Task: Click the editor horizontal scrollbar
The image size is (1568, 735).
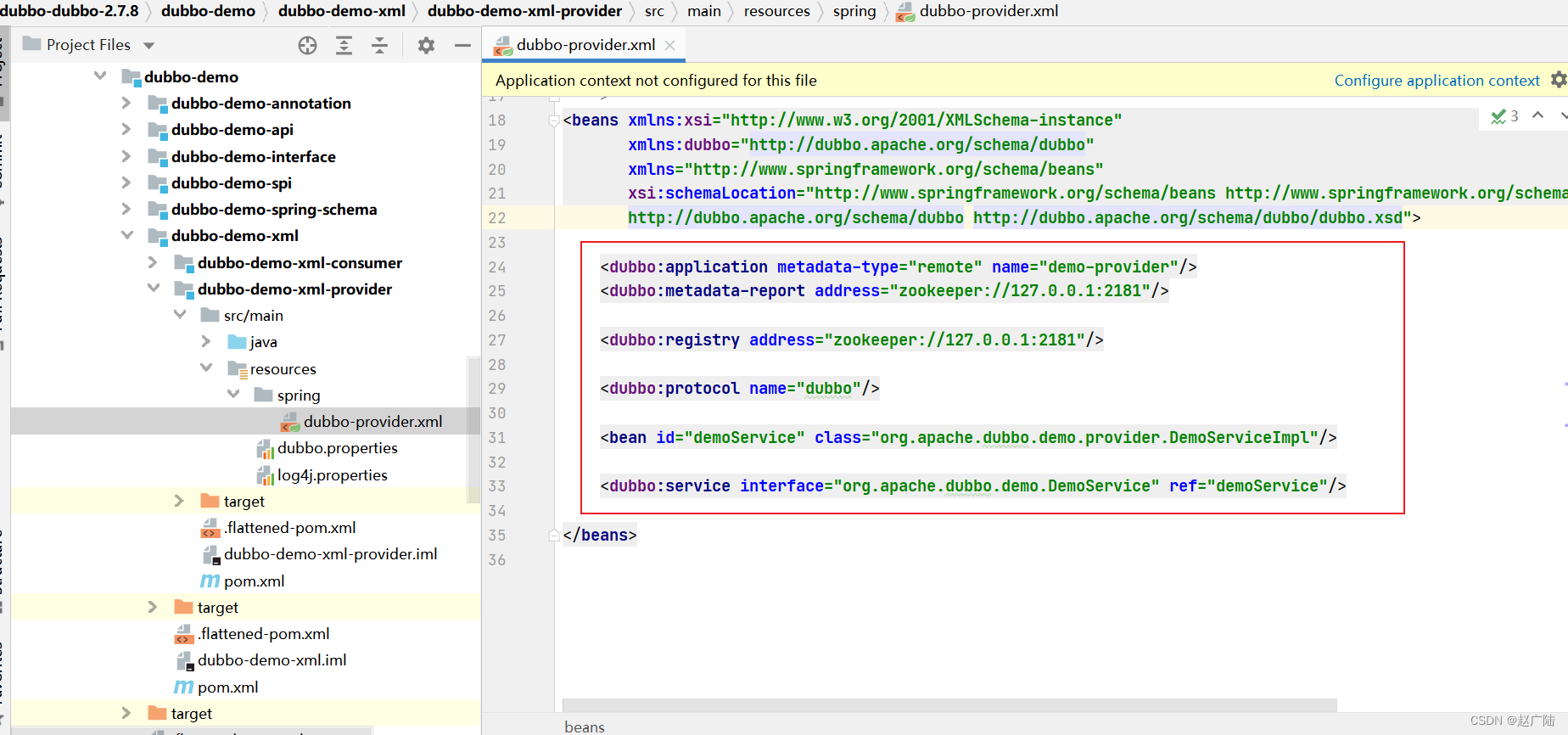Action: pyautogui.click(x=949, y=705)
